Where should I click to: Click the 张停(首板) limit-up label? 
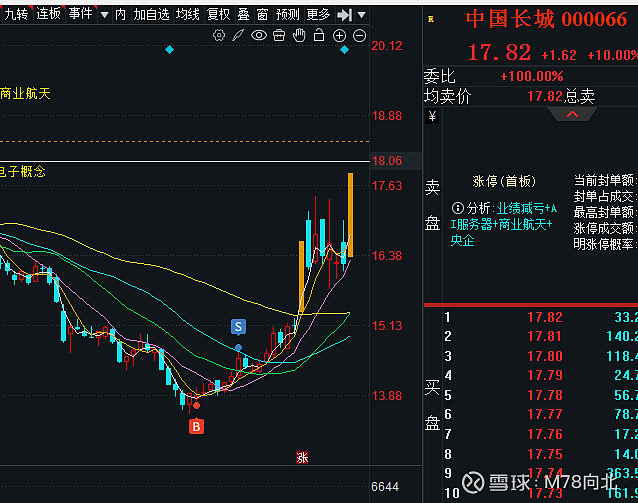click(x=504, y=181)
